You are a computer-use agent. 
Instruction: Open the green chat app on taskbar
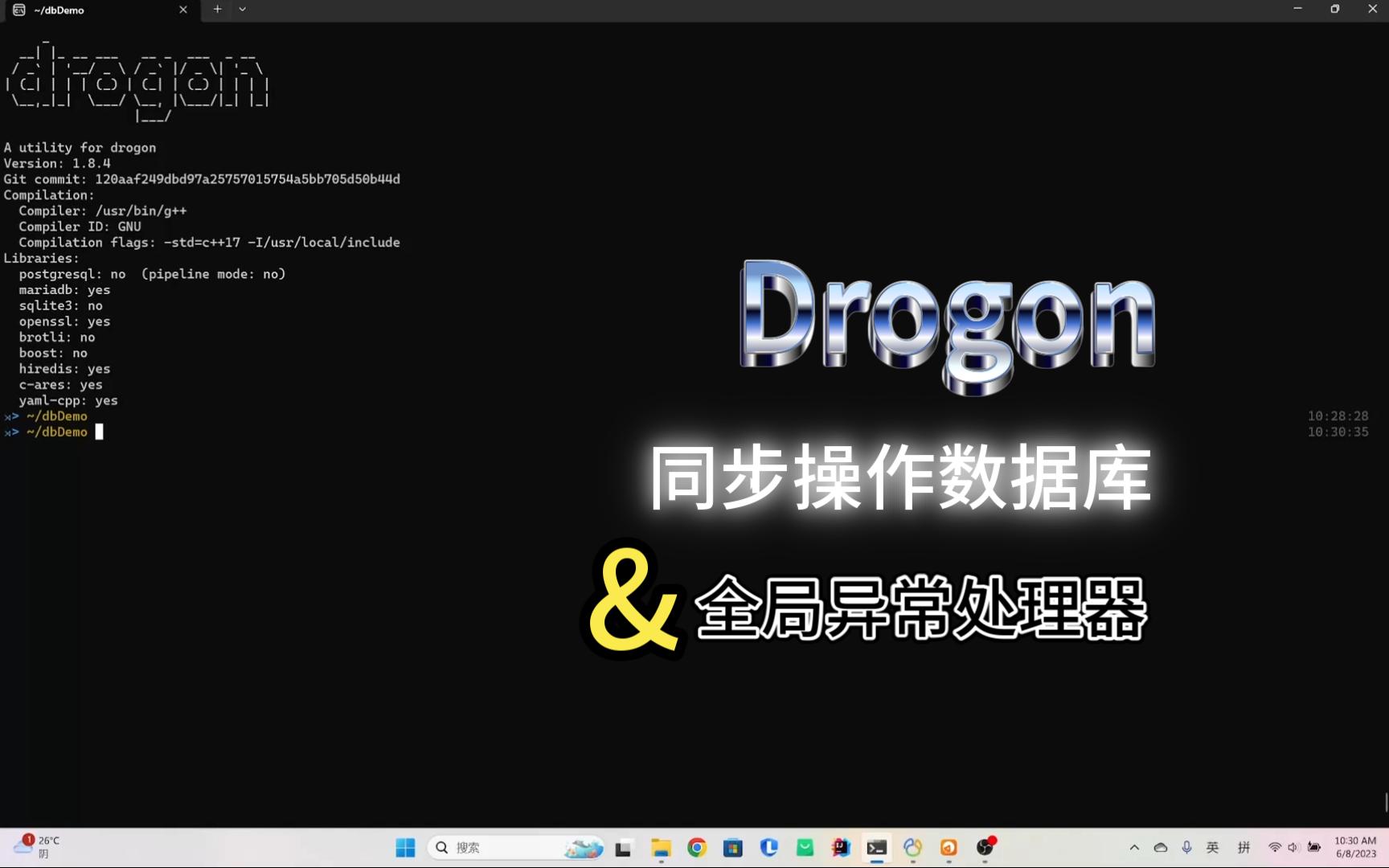click(x=805, y=847)
